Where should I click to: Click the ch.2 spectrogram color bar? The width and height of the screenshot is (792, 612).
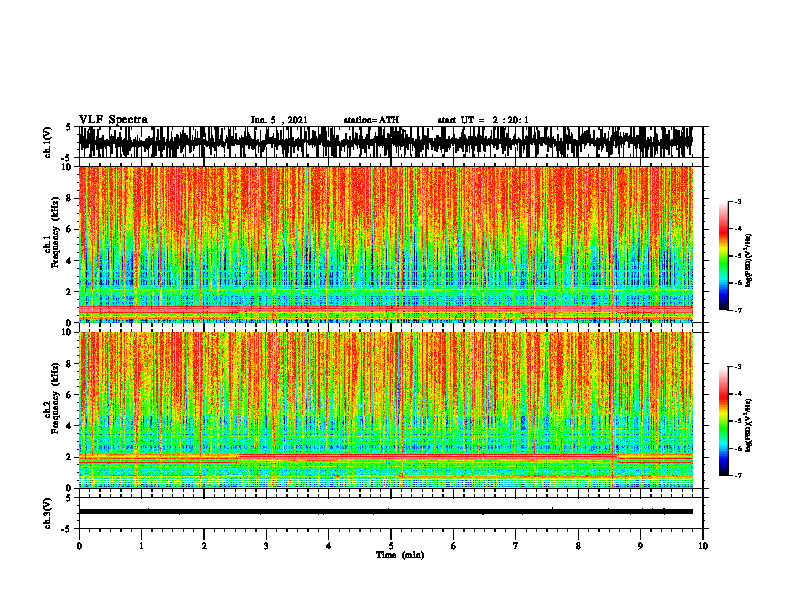click(x=724, y=421)
